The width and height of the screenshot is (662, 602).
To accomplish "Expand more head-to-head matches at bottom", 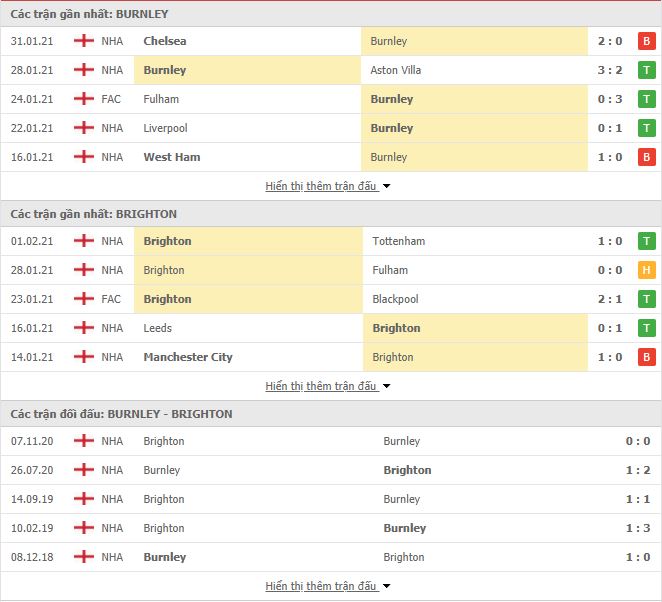I will click(328, 586).
